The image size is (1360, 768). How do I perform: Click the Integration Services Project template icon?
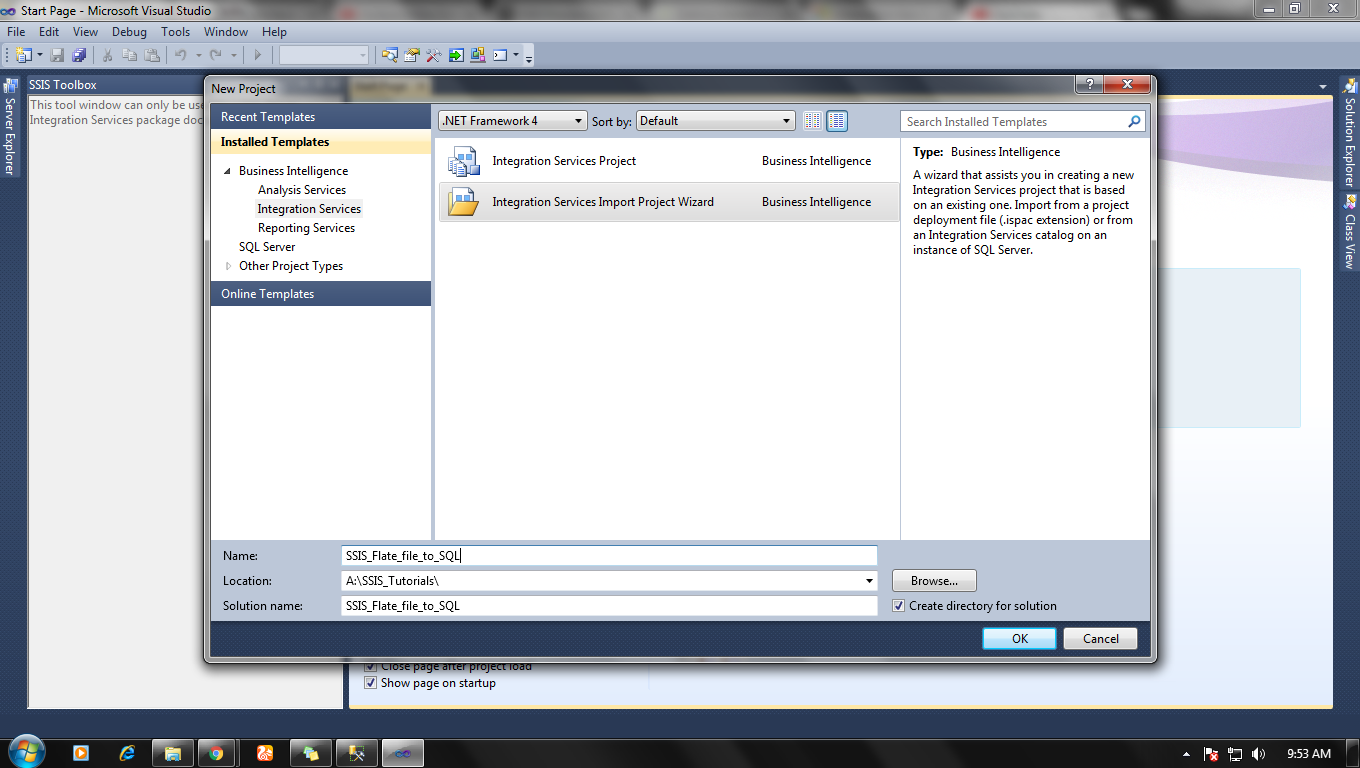pyautogui.click(x=464, y=161)
